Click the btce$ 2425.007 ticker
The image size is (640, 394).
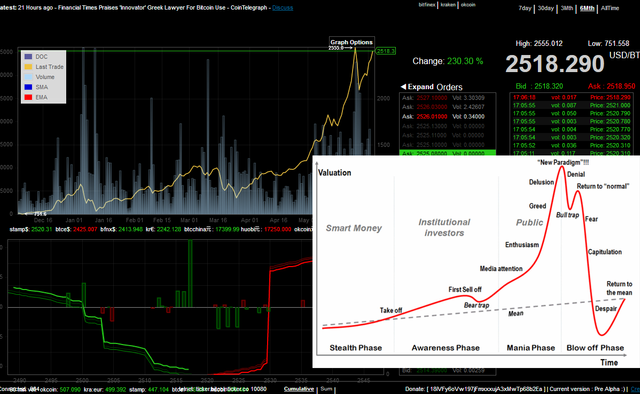[76, 229]
